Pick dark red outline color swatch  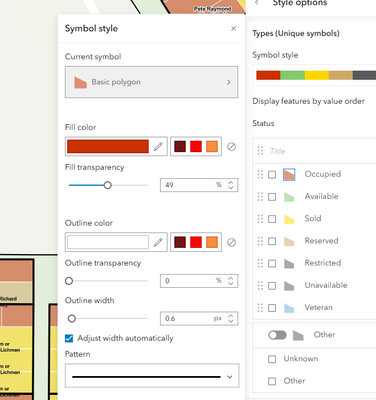[180, 242]
